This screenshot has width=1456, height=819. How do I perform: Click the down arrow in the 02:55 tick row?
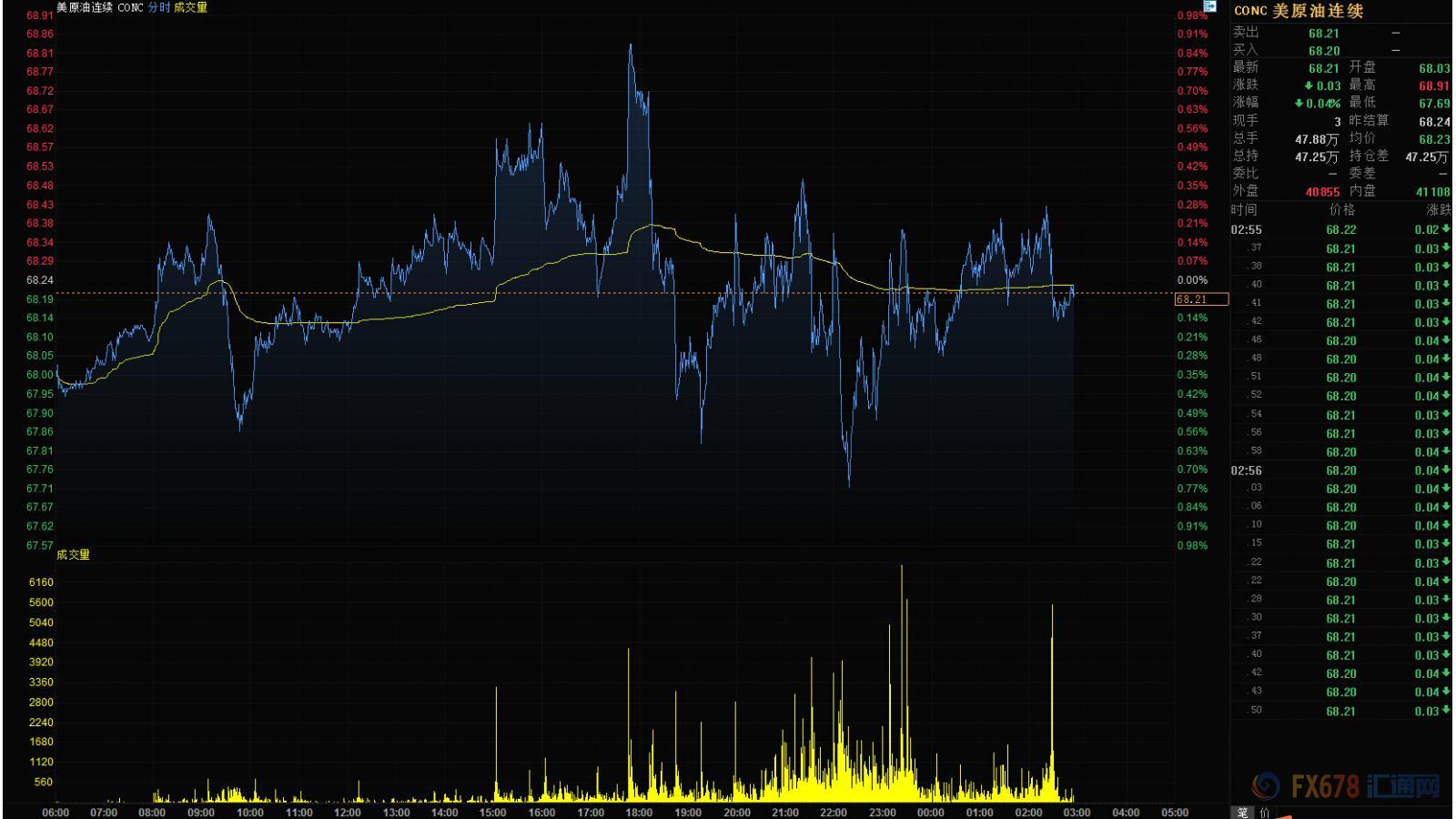tap(1446, 230)
